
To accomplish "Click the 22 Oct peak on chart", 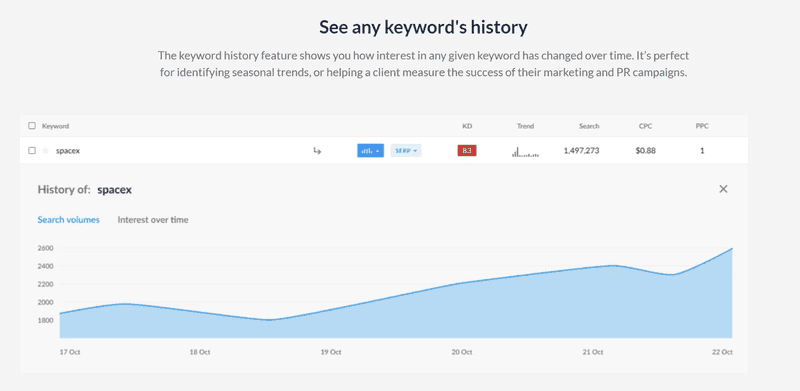I will tap(732, 249).
